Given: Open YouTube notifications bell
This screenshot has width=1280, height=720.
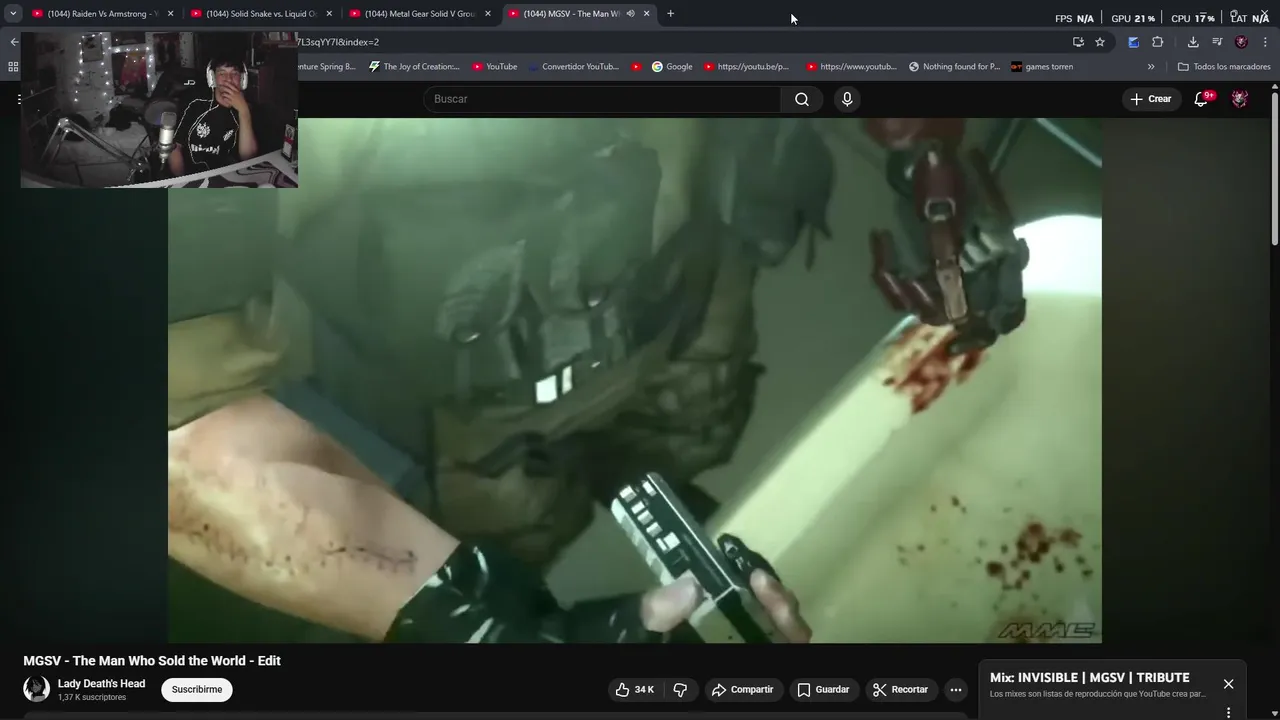Looking at the screenshot, I should click(1202, 99).
